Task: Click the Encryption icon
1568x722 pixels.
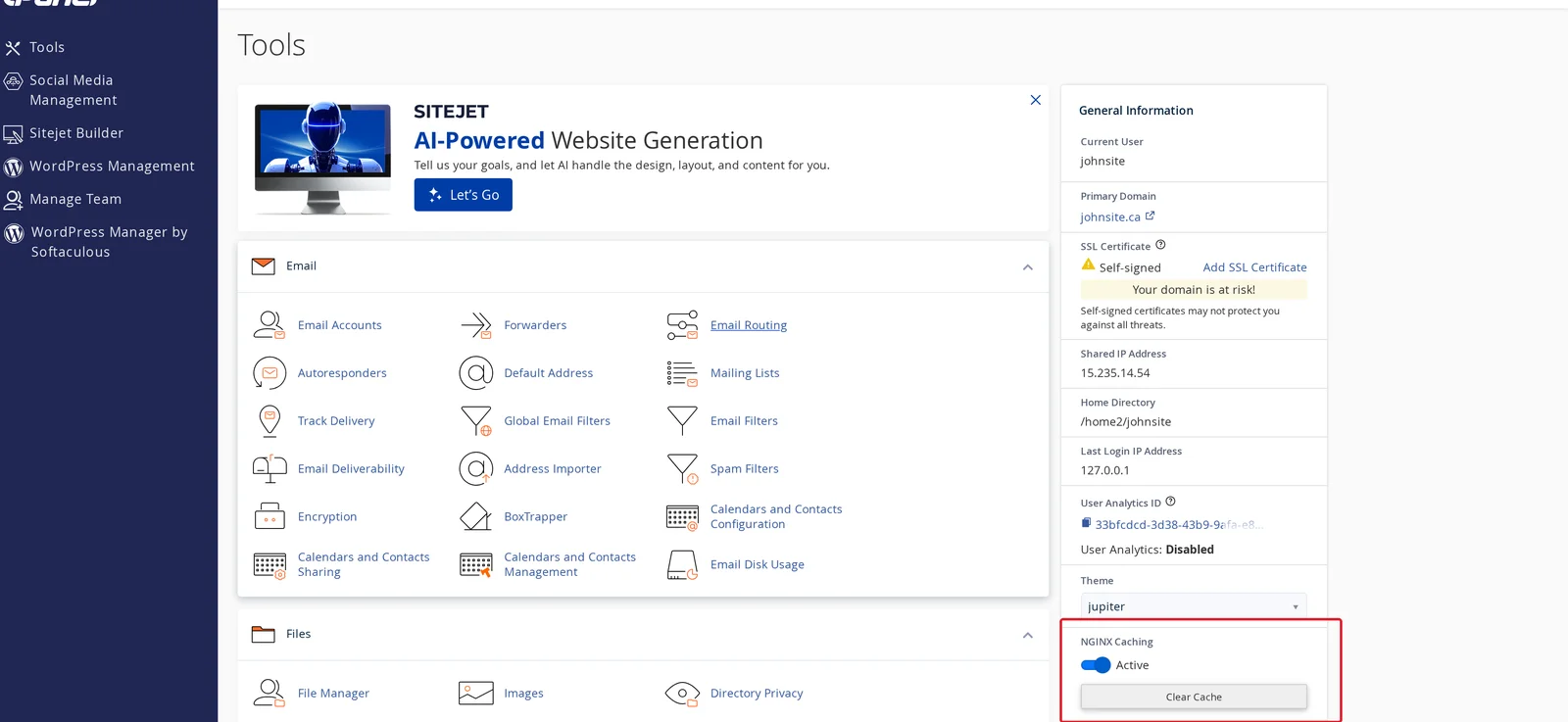Action: pyautogui.click(x=269, y=516)
